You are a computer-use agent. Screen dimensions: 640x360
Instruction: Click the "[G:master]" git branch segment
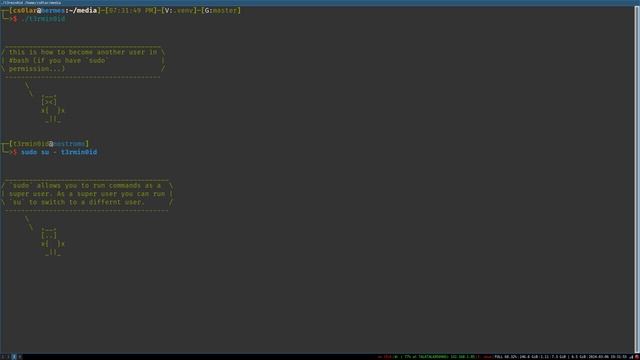pyautogui.click(x=221, y=11)
